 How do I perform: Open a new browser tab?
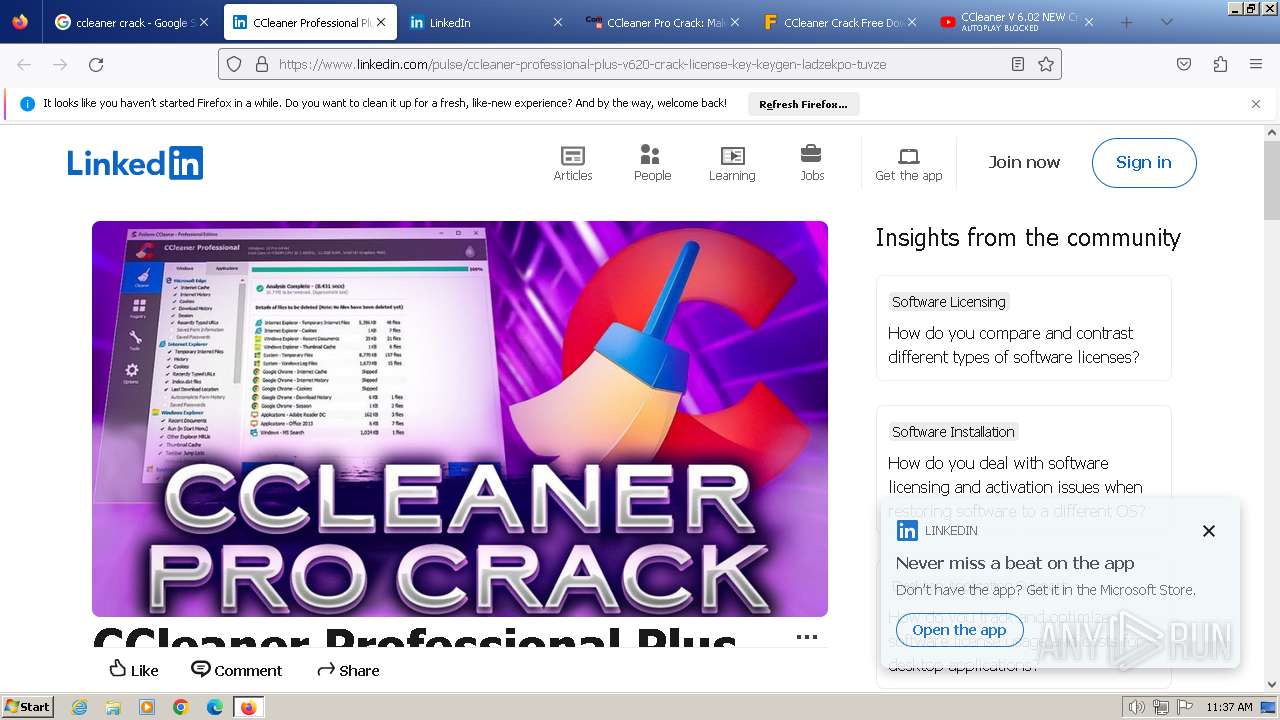1127,22
